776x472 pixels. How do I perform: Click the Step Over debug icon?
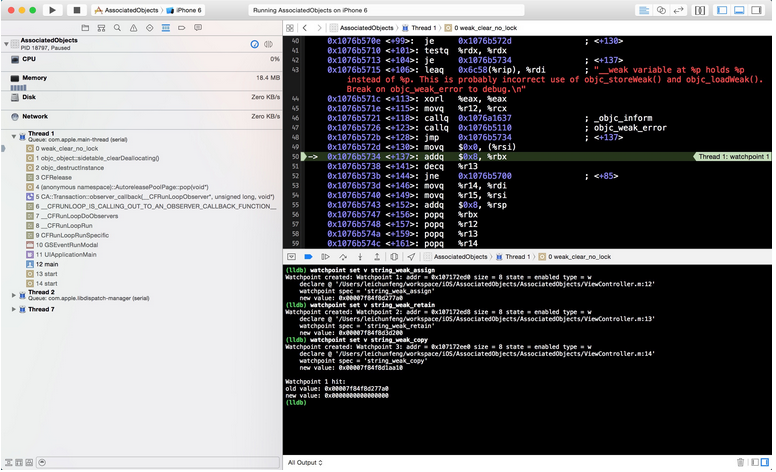[343, 257]
